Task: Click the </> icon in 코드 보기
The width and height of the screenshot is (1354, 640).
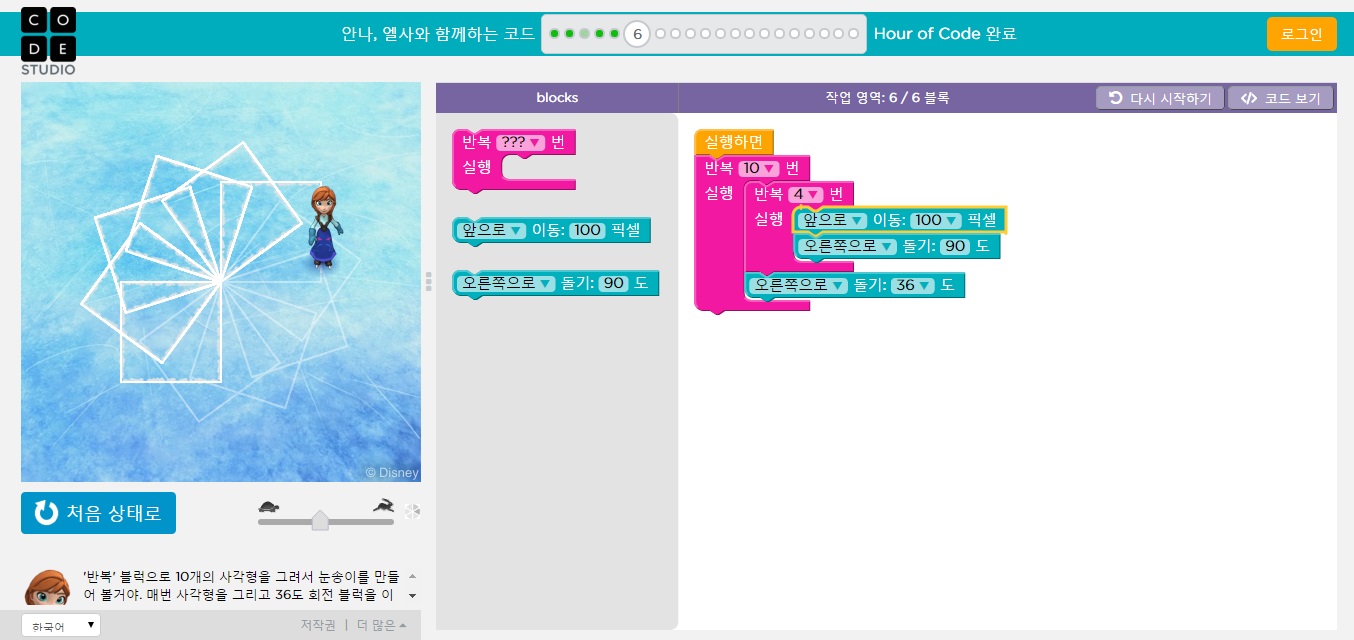Action: [x=1247, y=98]
